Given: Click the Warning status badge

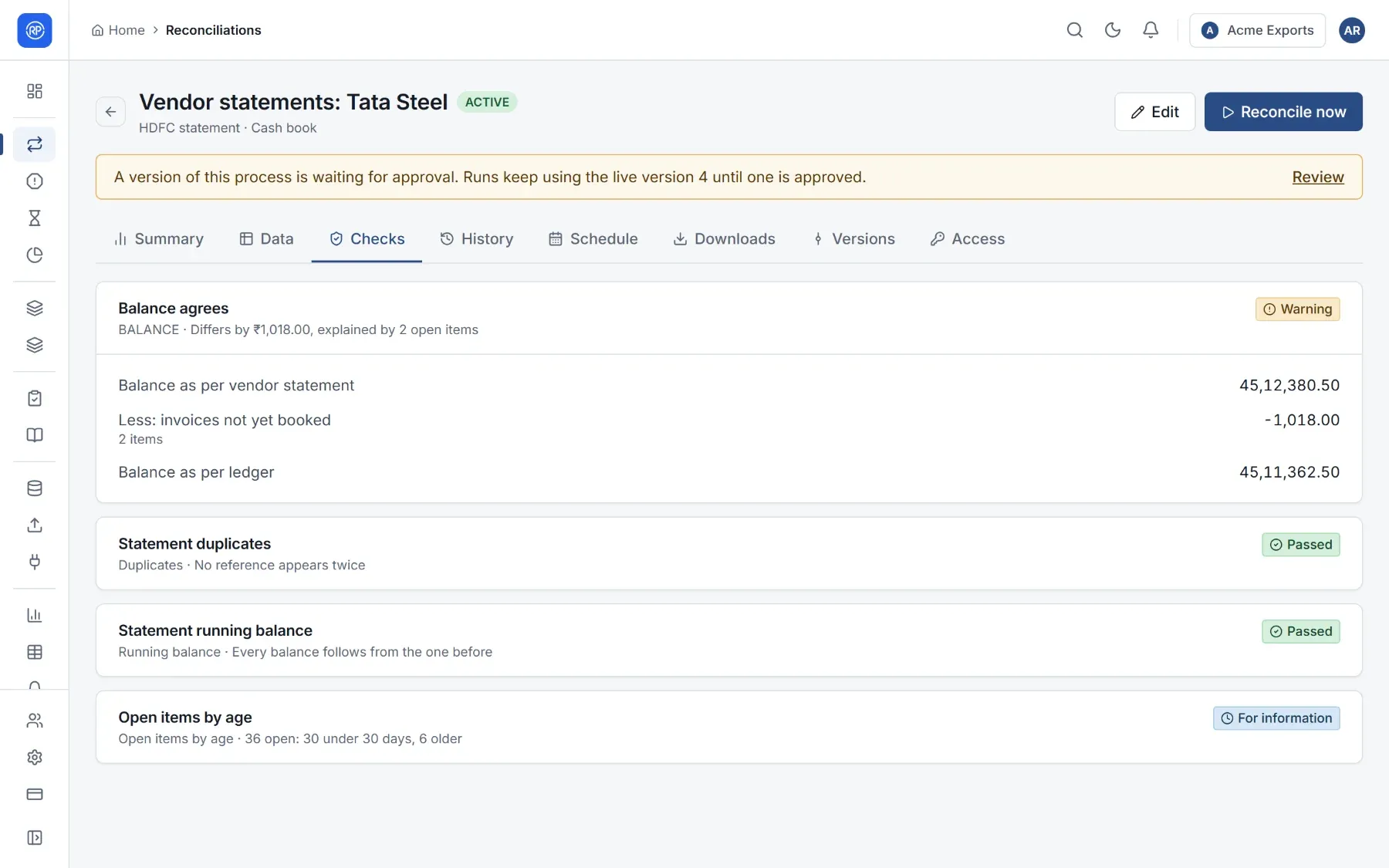Looking at the screenshot, I should (x=1297, y=309).
